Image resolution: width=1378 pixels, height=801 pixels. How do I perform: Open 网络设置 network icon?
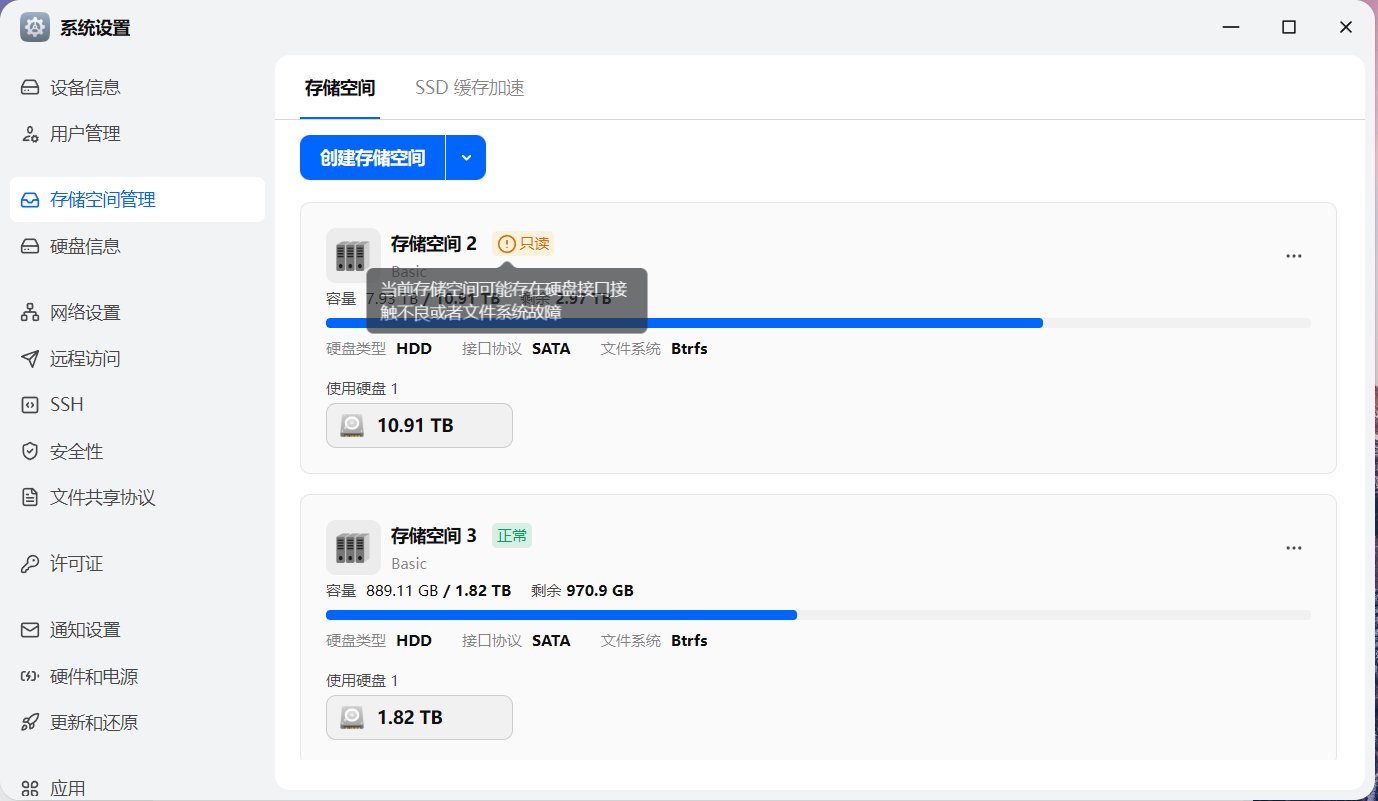click(30, 313)
